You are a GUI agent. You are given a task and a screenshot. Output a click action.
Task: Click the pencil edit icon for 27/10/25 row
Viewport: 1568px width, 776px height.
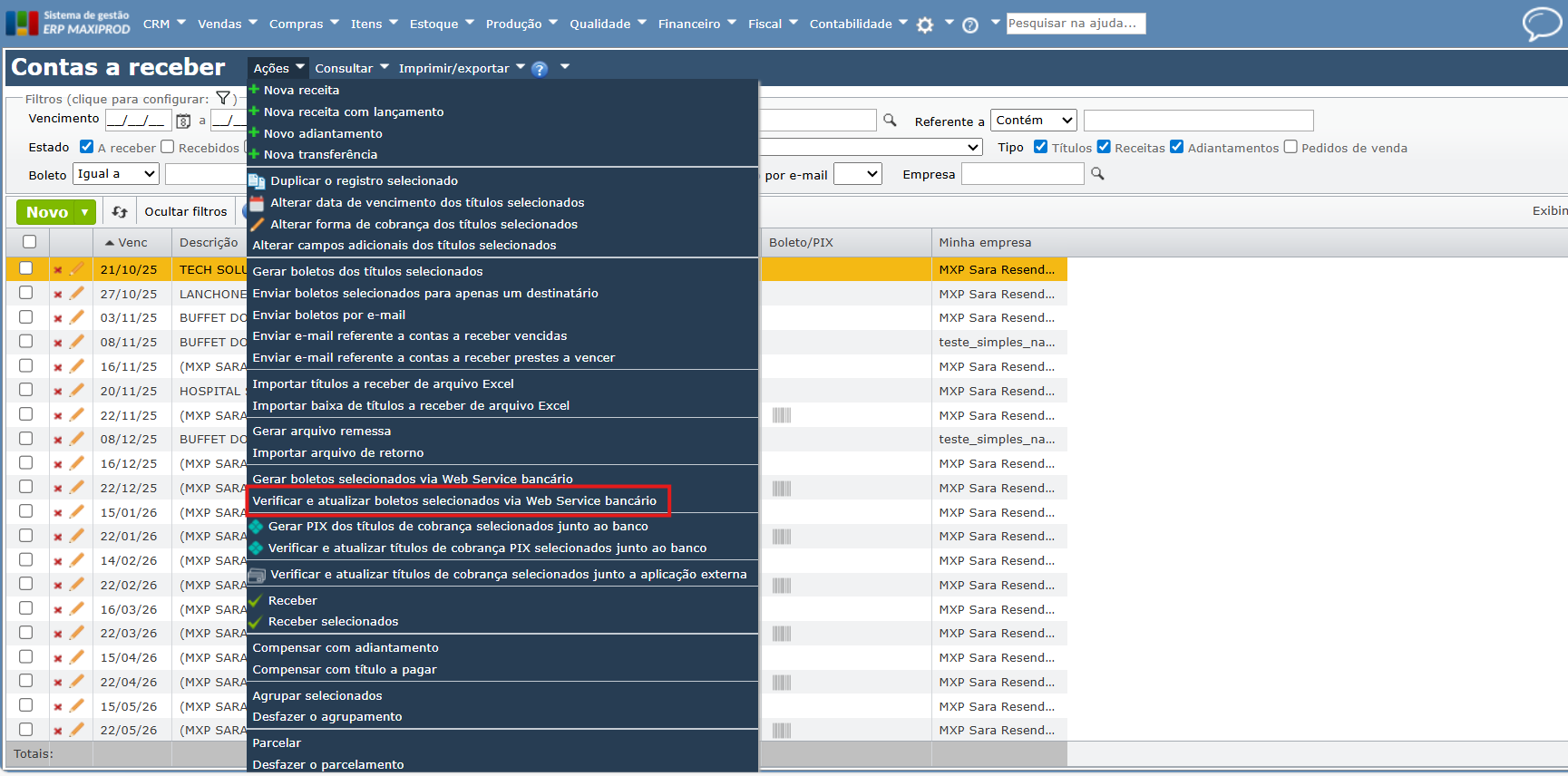(77, 294)
